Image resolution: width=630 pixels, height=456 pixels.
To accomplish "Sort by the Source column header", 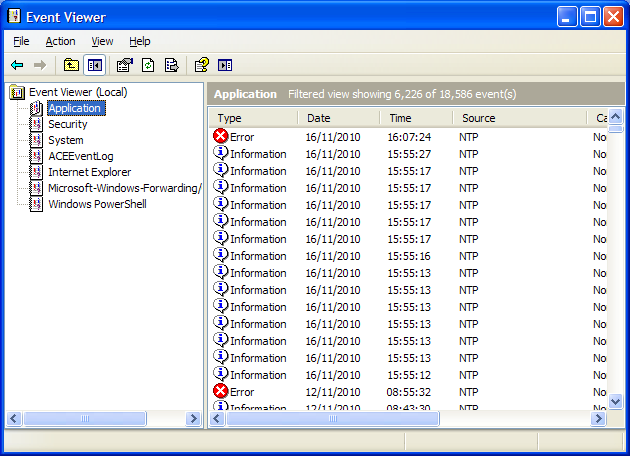I will click(x=519, y=118).
